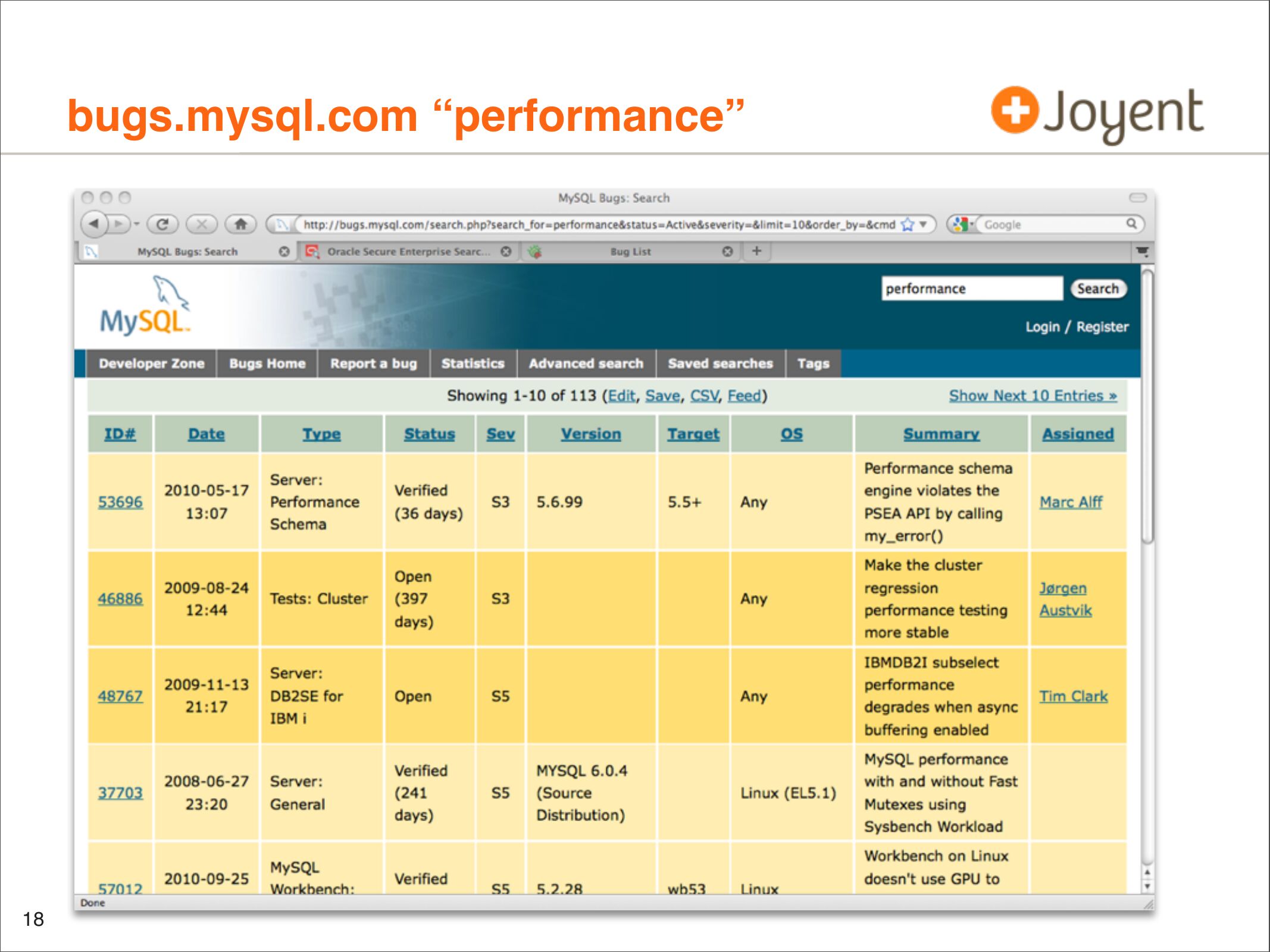Open the Statistics menu item

point(473,364)
